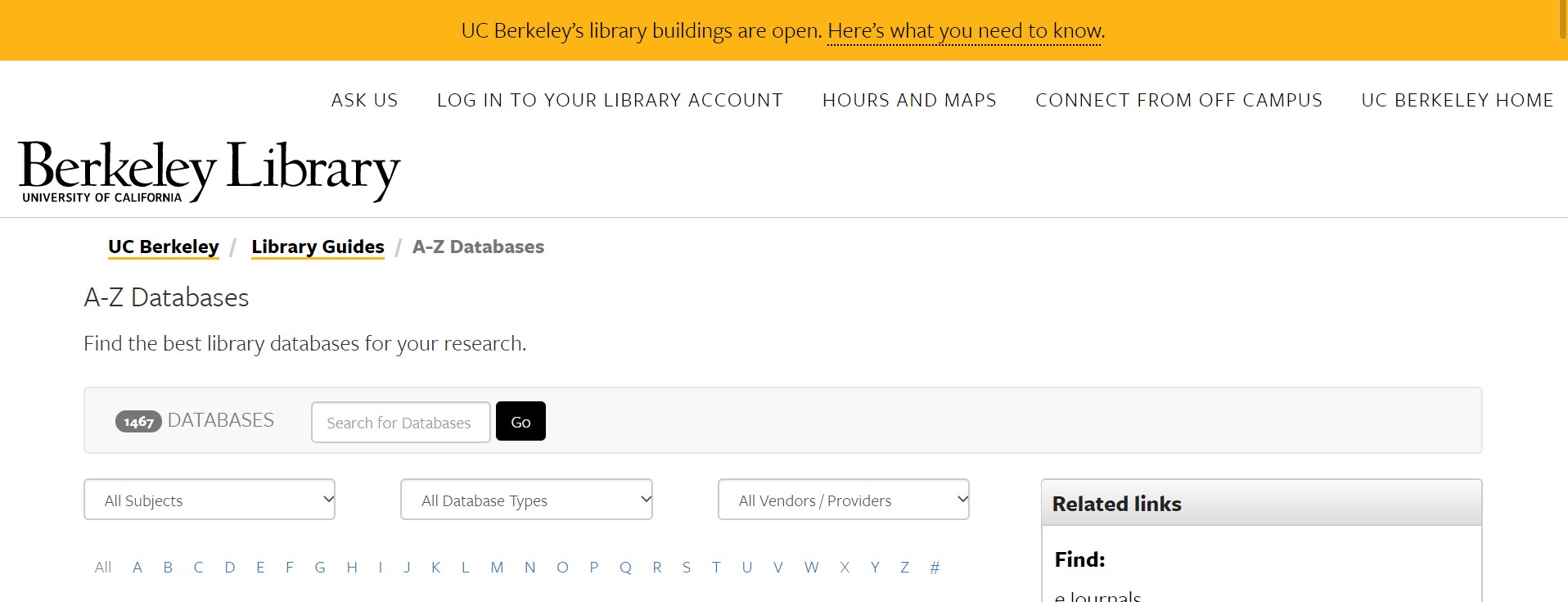Filter databases by letter K
1568x602 pixels.
pos(436,567)
